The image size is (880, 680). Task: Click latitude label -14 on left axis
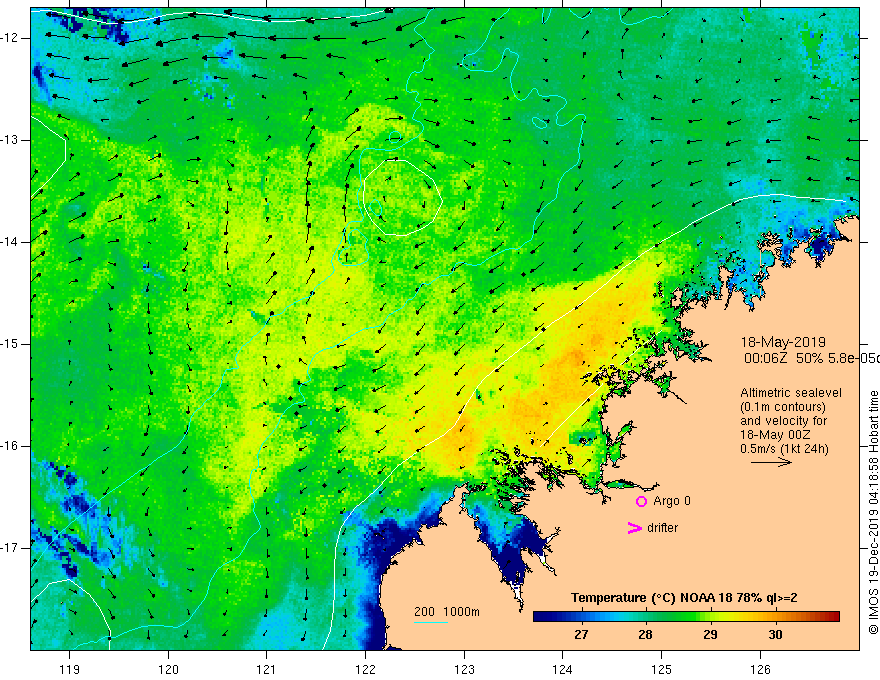(10, 242)
